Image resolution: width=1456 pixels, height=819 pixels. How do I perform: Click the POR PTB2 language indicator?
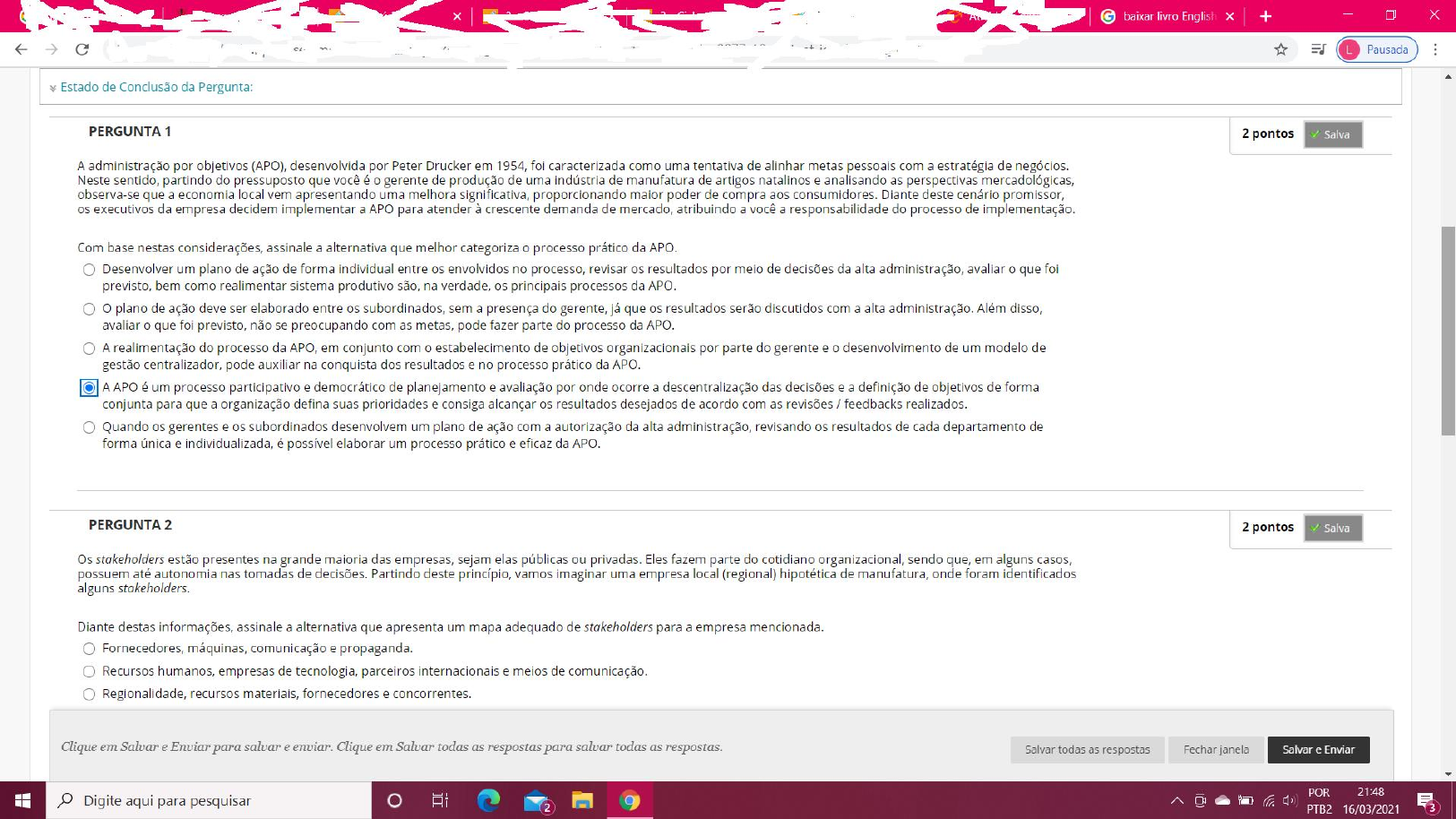coord(1319,800)
